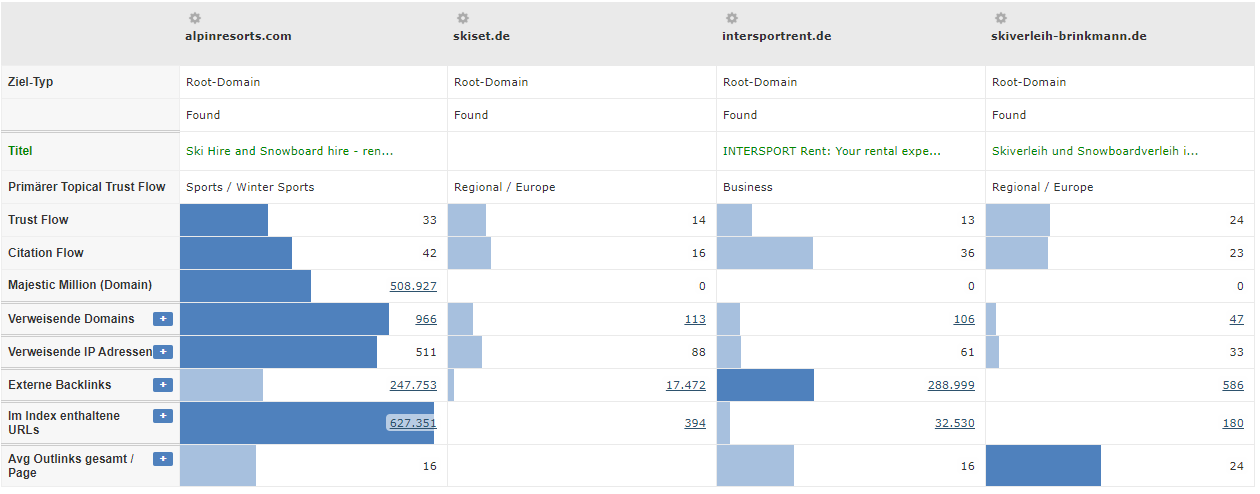The image size is (1260, 494).
Task: Open the 17.472 external backlinks link
Action: [686, 385]
